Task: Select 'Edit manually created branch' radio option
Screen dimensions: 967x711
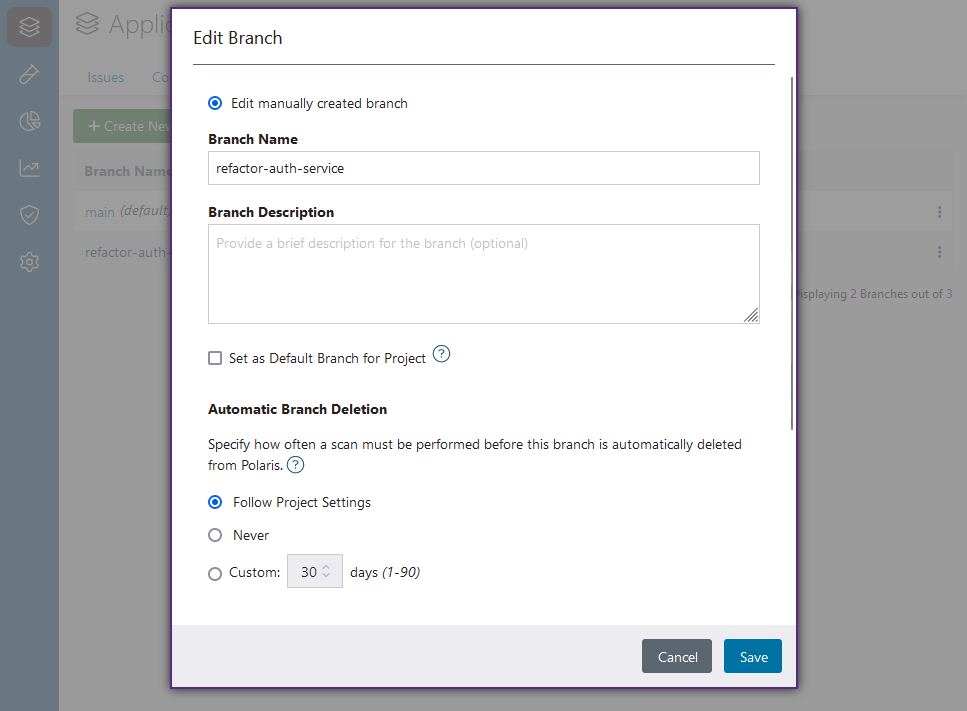Action: click(x=215, y=103)
